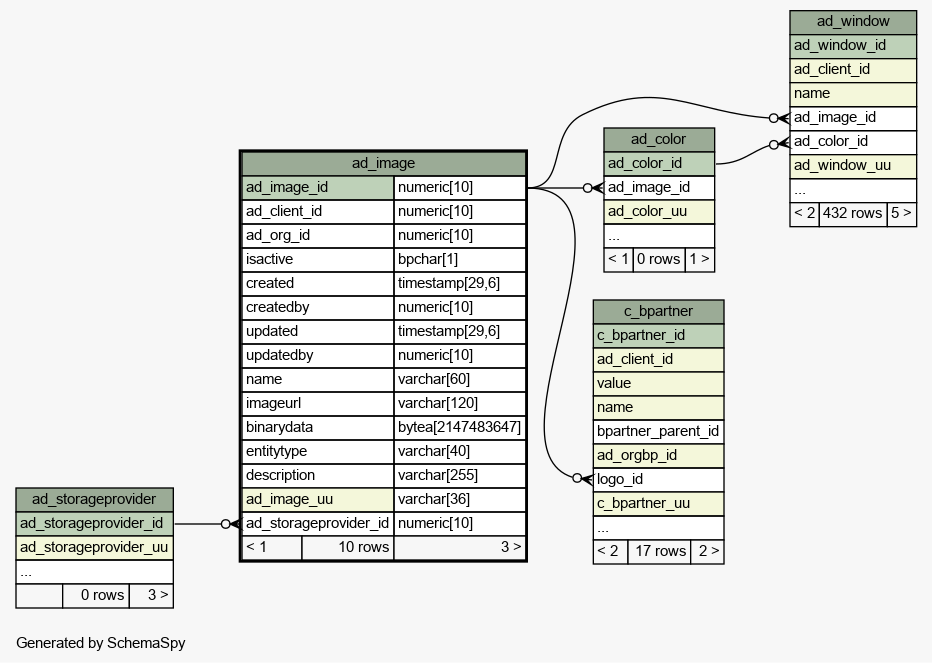The height and width of the screenshot is (663, 932).
Task: Click the ad_image_id primary key in ad_image
Action: [318, 187]
